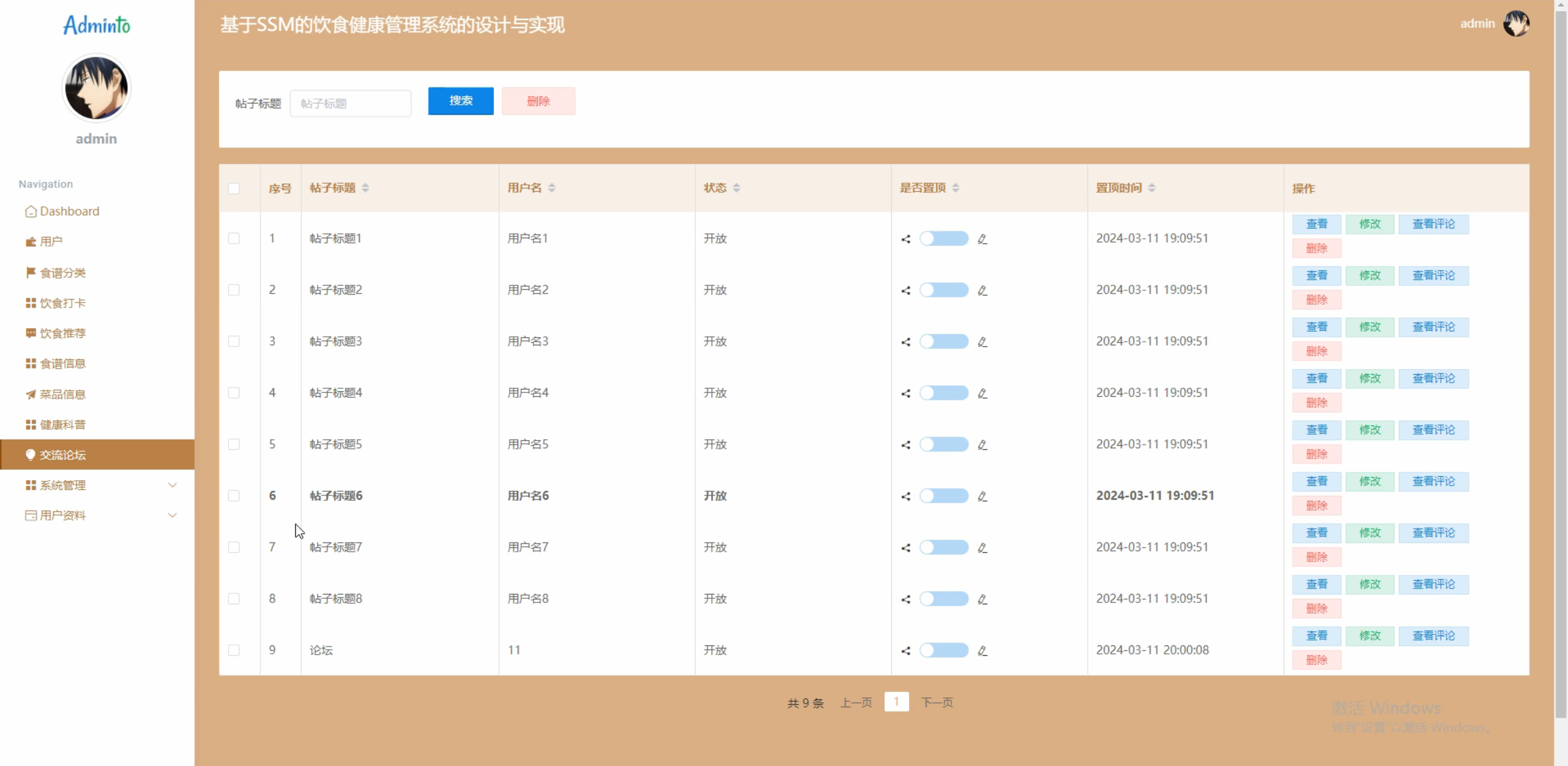
Task: Check the checkbox for row 5
Action: click(234, 445)
